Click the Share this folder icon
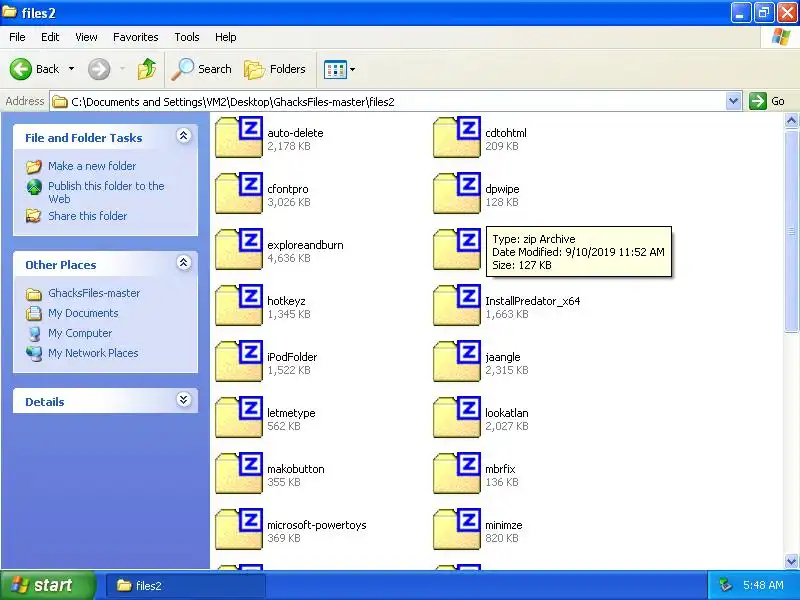Viewport: 800px width, 600px height. pyautogui.click(x=34, y=216)
